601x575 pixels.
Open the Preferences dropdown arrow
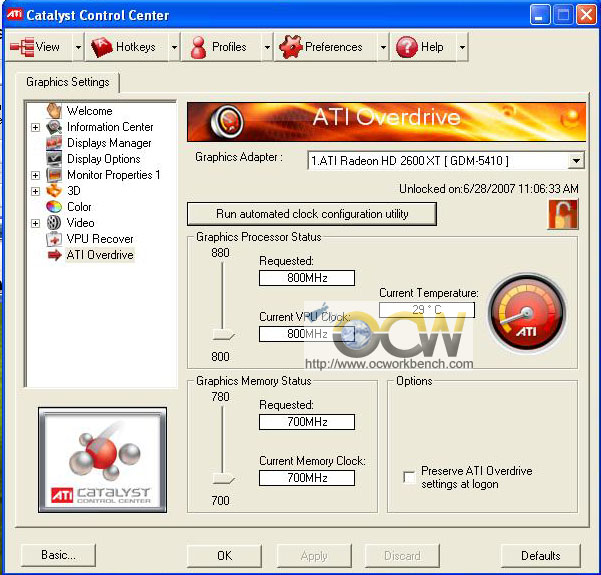[383, 47]
